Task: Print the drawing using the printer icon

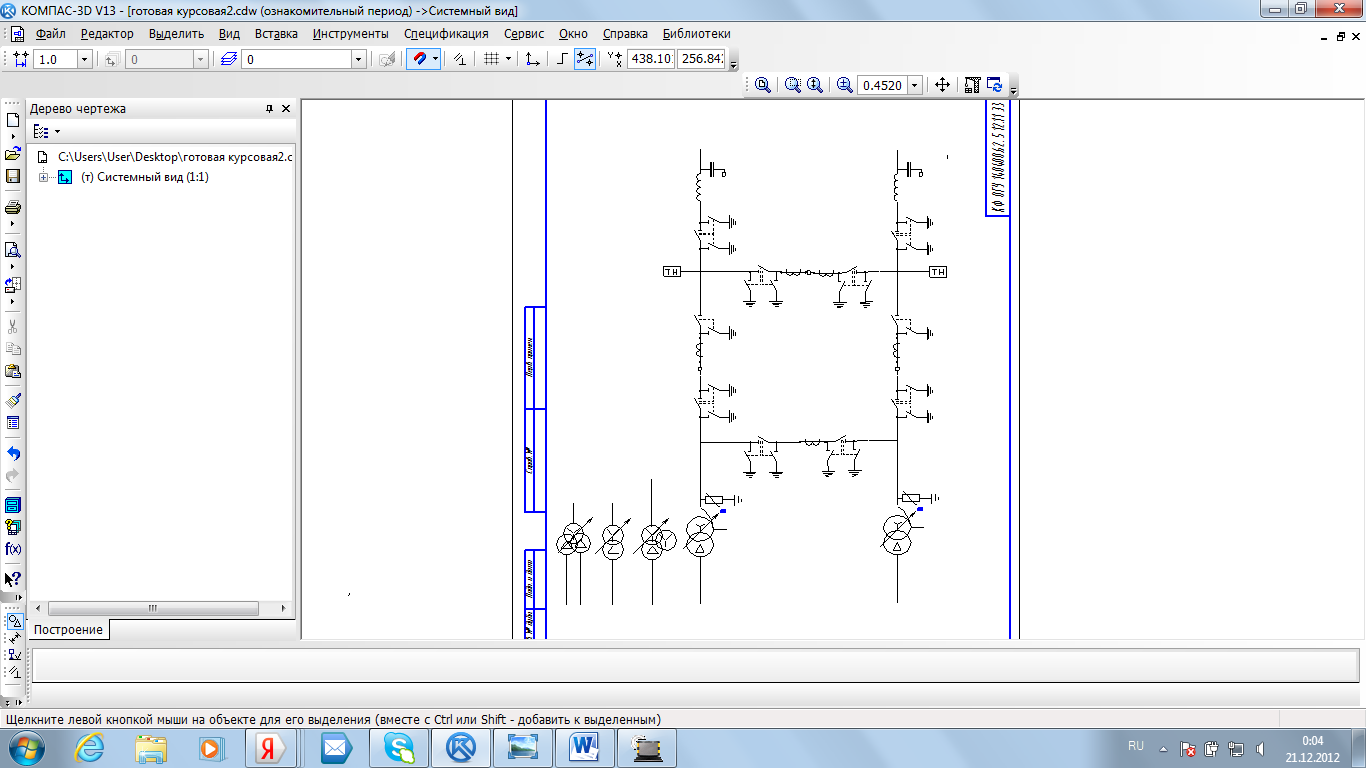Action: pos(13,208)
